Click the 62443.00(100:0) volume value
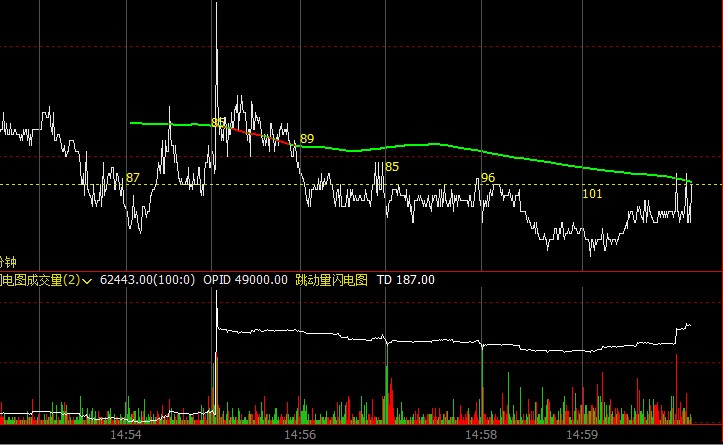 (148, 280)
